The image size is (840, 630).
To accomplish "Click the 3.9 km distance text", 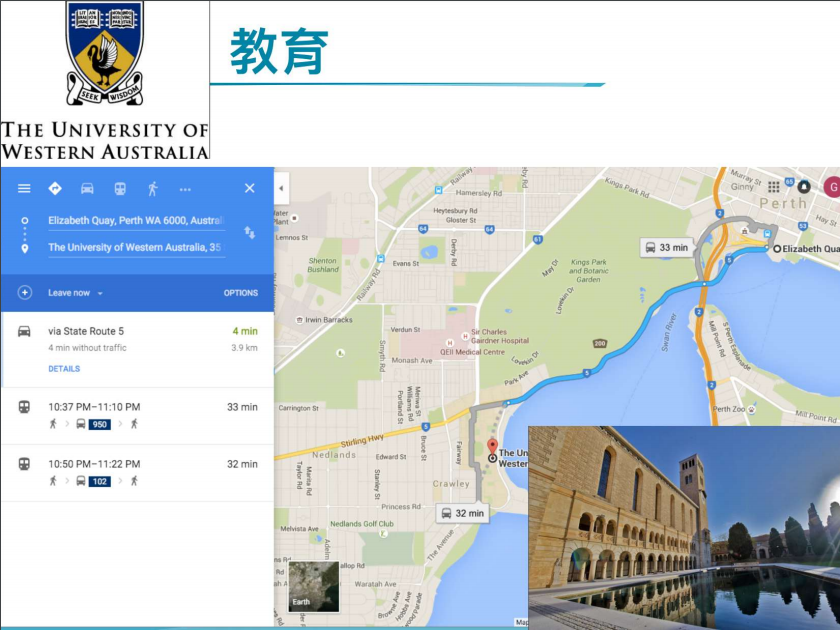I will click(x=244, y=348).
